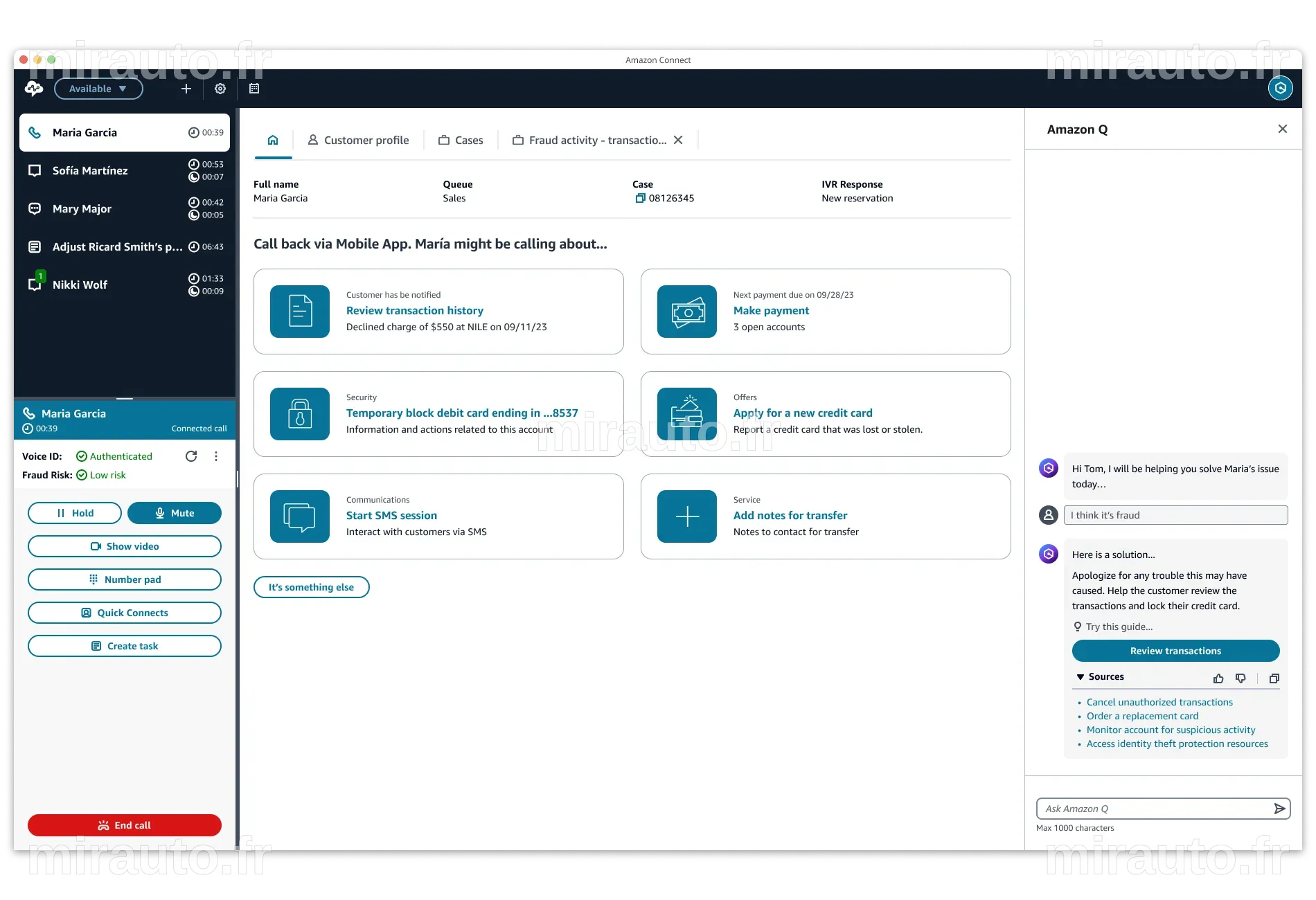Click the phone icon in Connected call header
1316x900 pixels.
coord(28,413)
